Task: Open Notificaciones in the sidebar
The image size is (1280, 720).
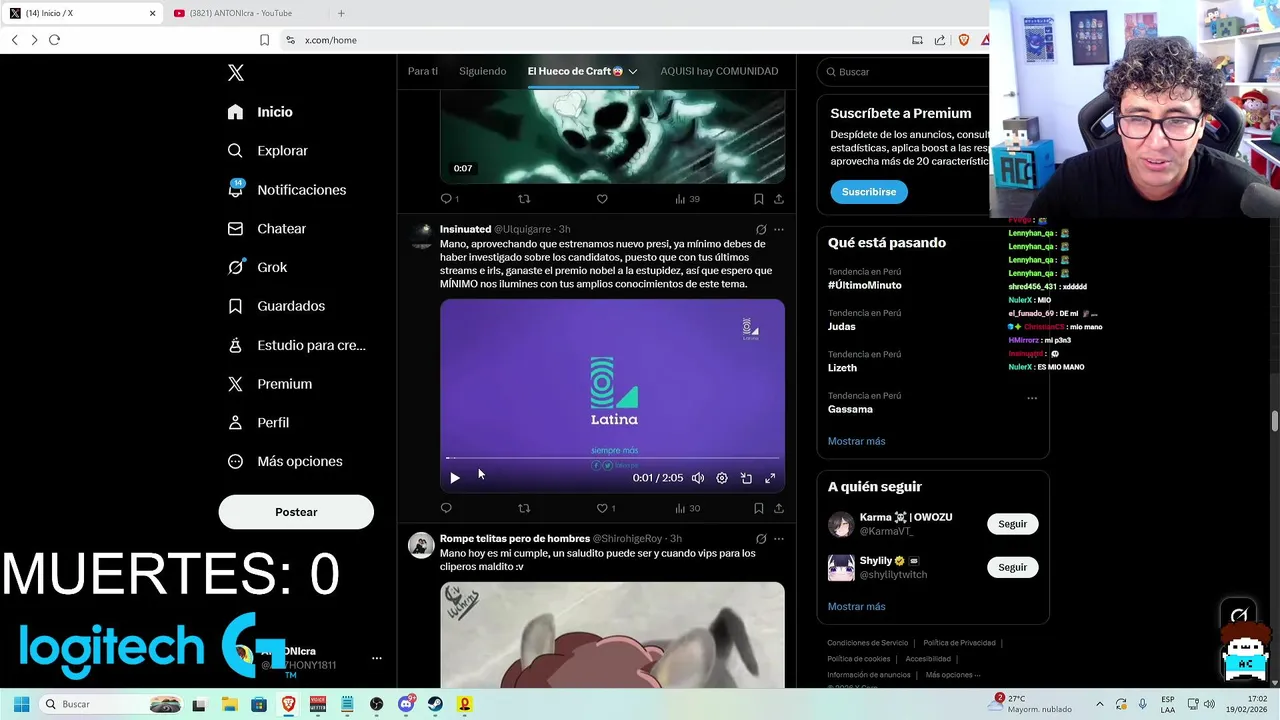Action: pos(287,190)
